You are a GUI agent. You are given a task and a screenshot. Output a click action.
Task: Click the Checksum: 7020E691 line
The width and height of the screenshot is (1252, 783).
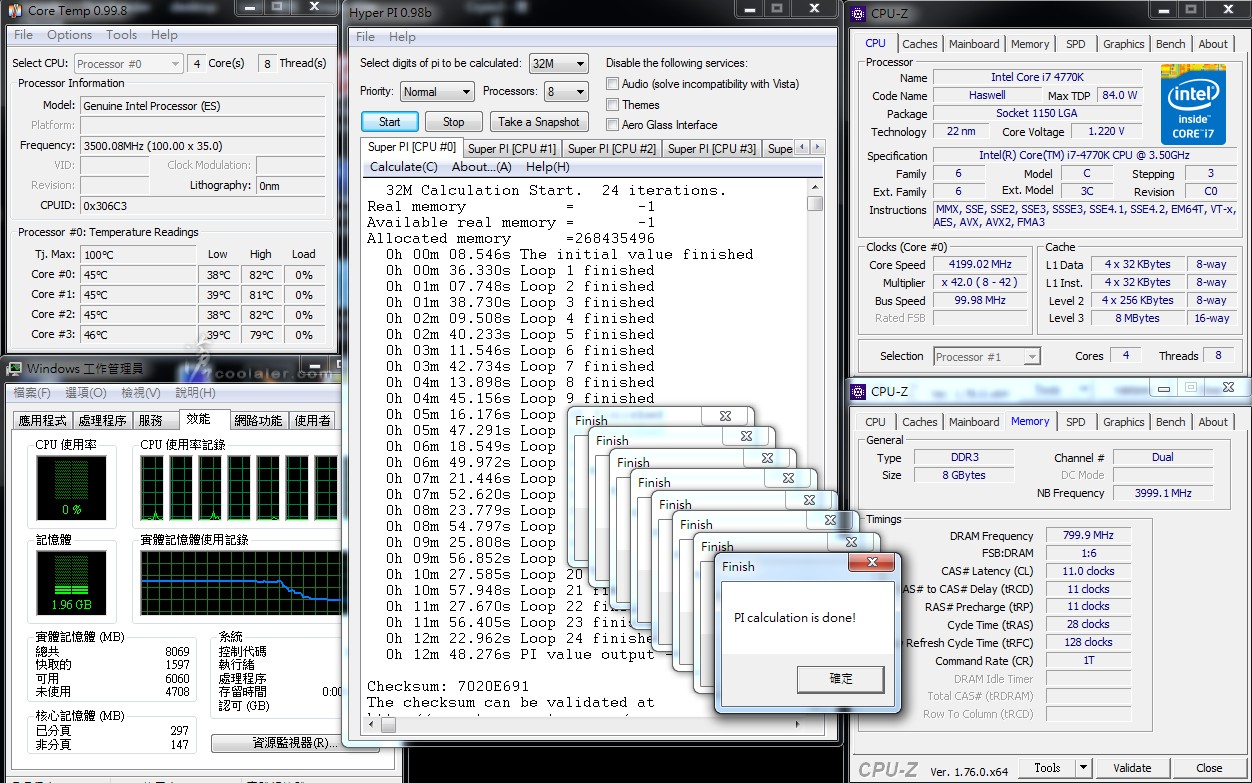click(448, 687)
